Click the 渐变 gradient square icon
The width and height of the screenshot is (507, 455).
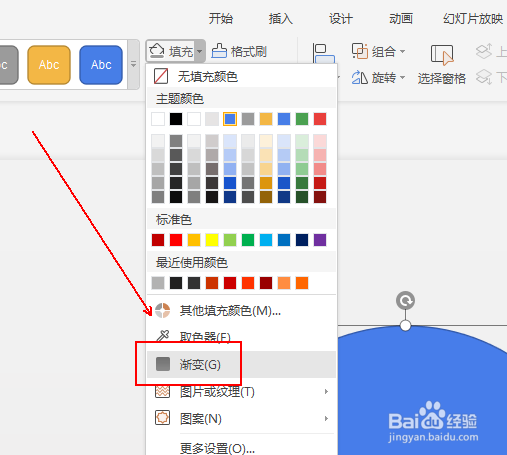163,364
